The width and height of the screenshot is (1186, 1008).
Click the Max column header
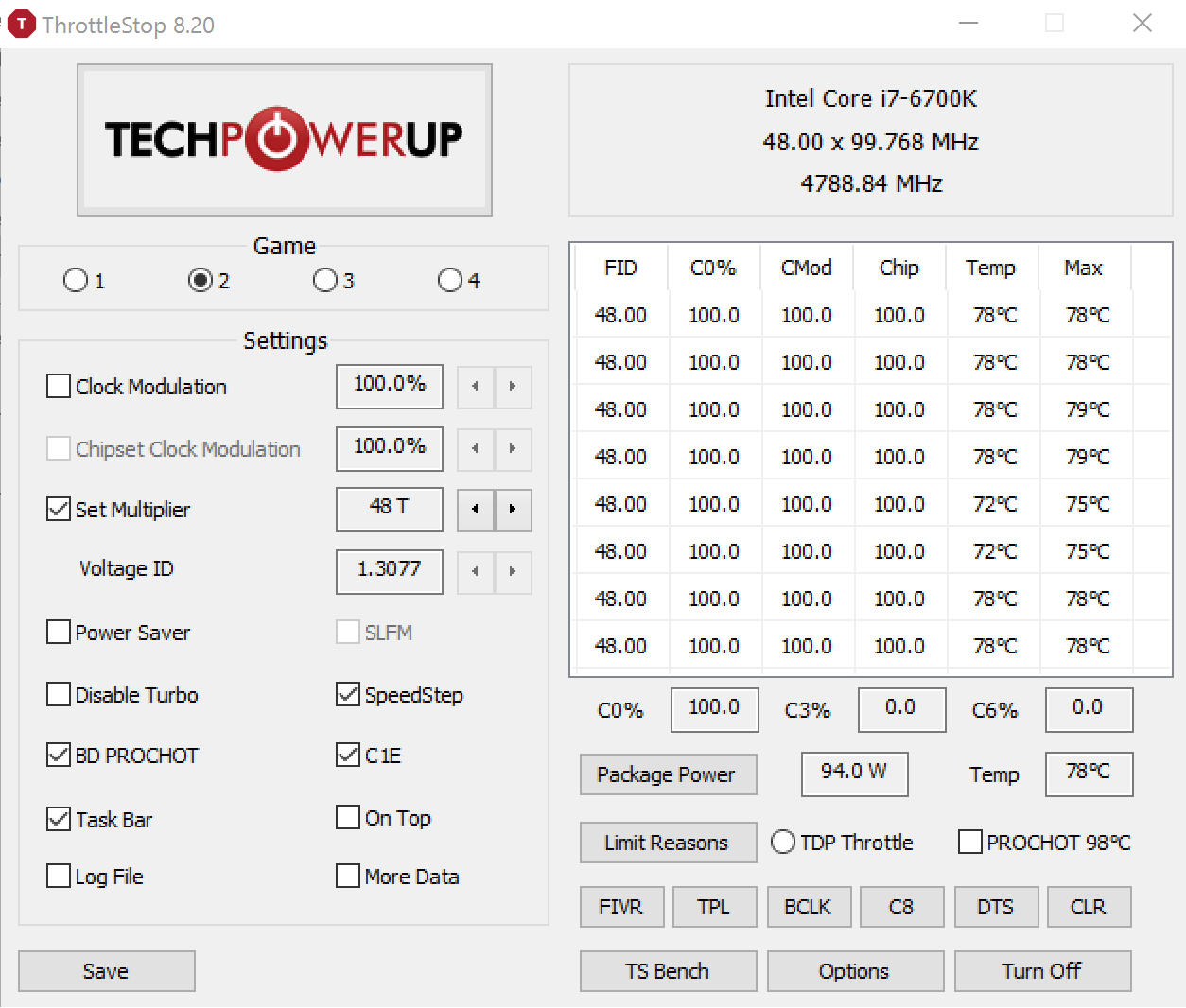[x=1084, y=269]
